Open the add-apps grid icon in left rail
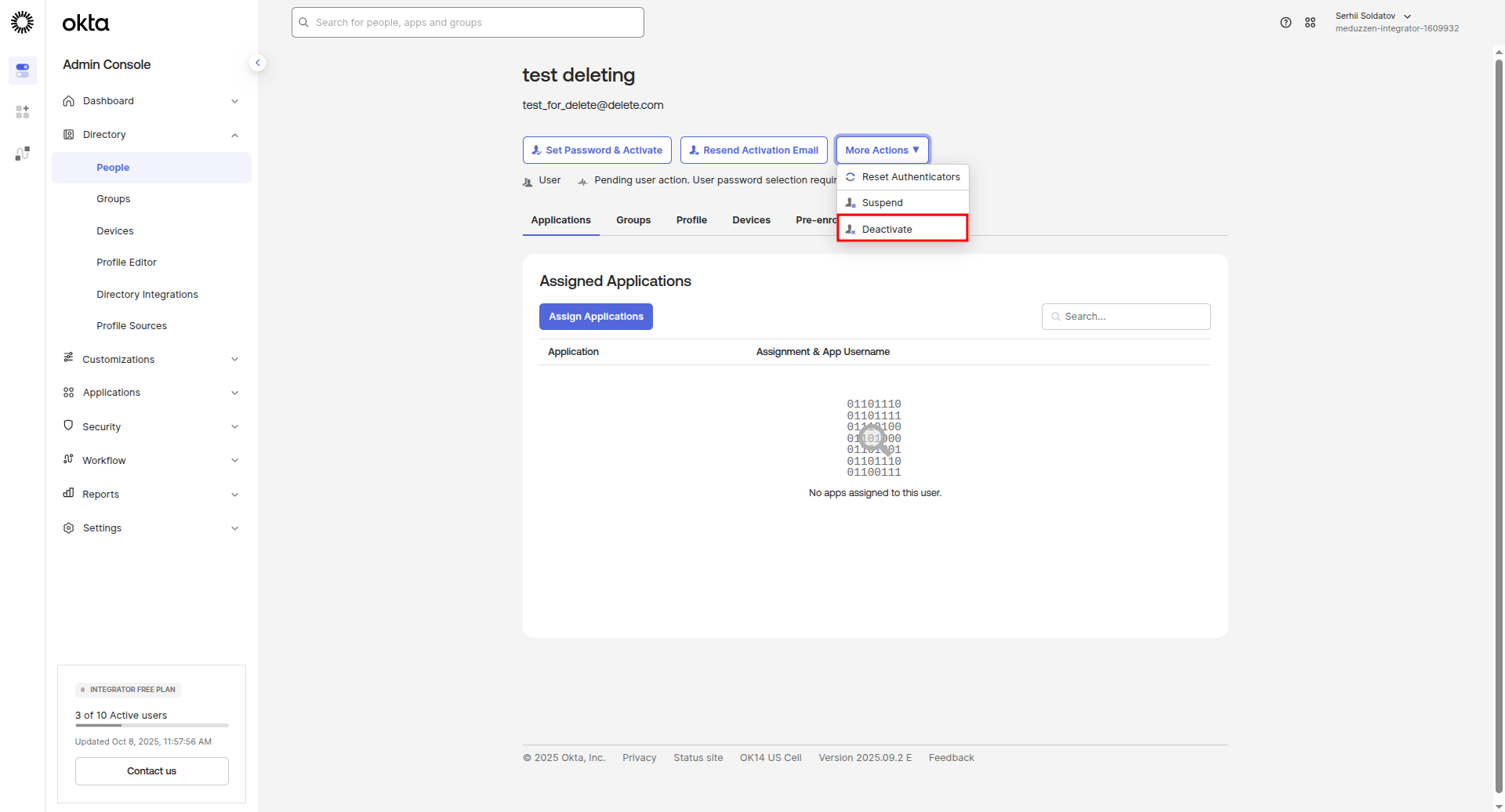 pyautogui.click(x=23, y=112)
